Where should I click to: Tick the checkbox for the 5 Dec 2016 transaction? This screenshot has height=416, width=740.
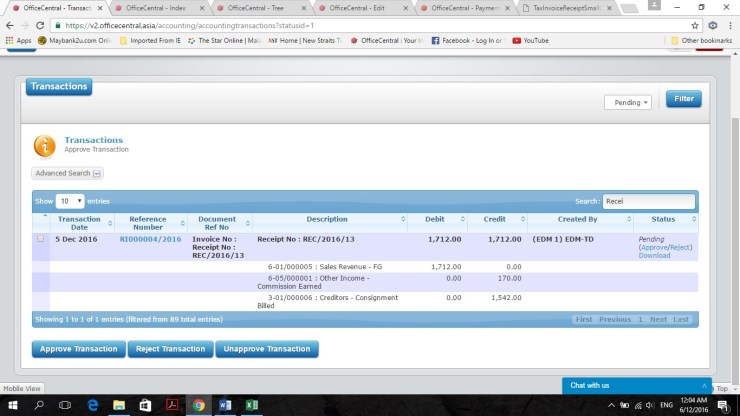(41, 239)
